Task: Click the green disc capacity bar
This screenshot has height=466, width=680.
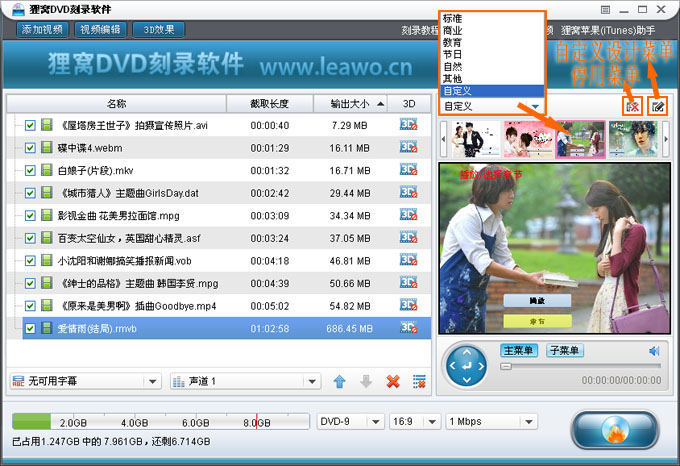Action: [x=31, y=421]
